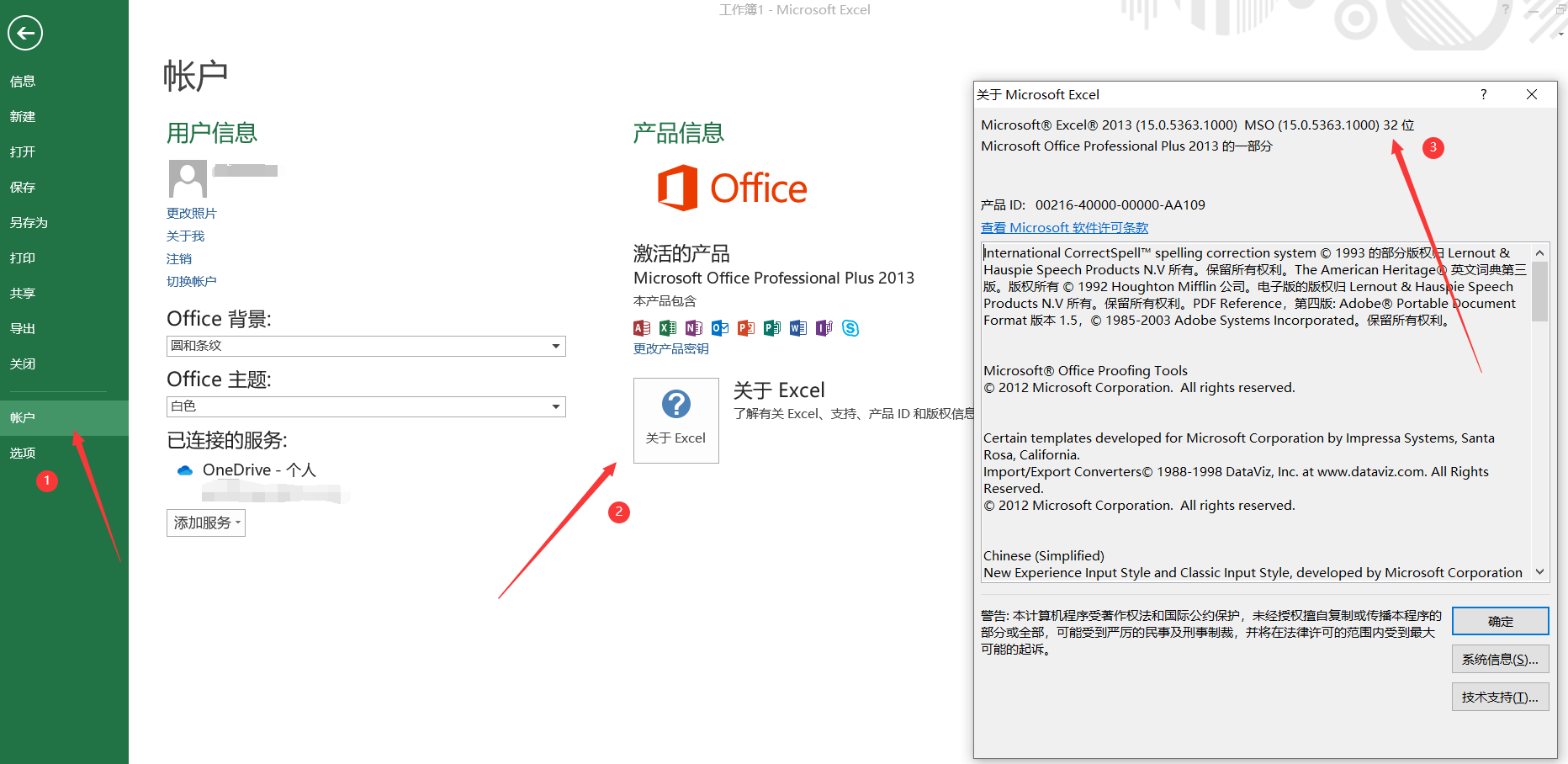Image resolution: width=1568 pixels, height=764 pixels.
Task: Click the Excel product icon
Action: [668, 328]
